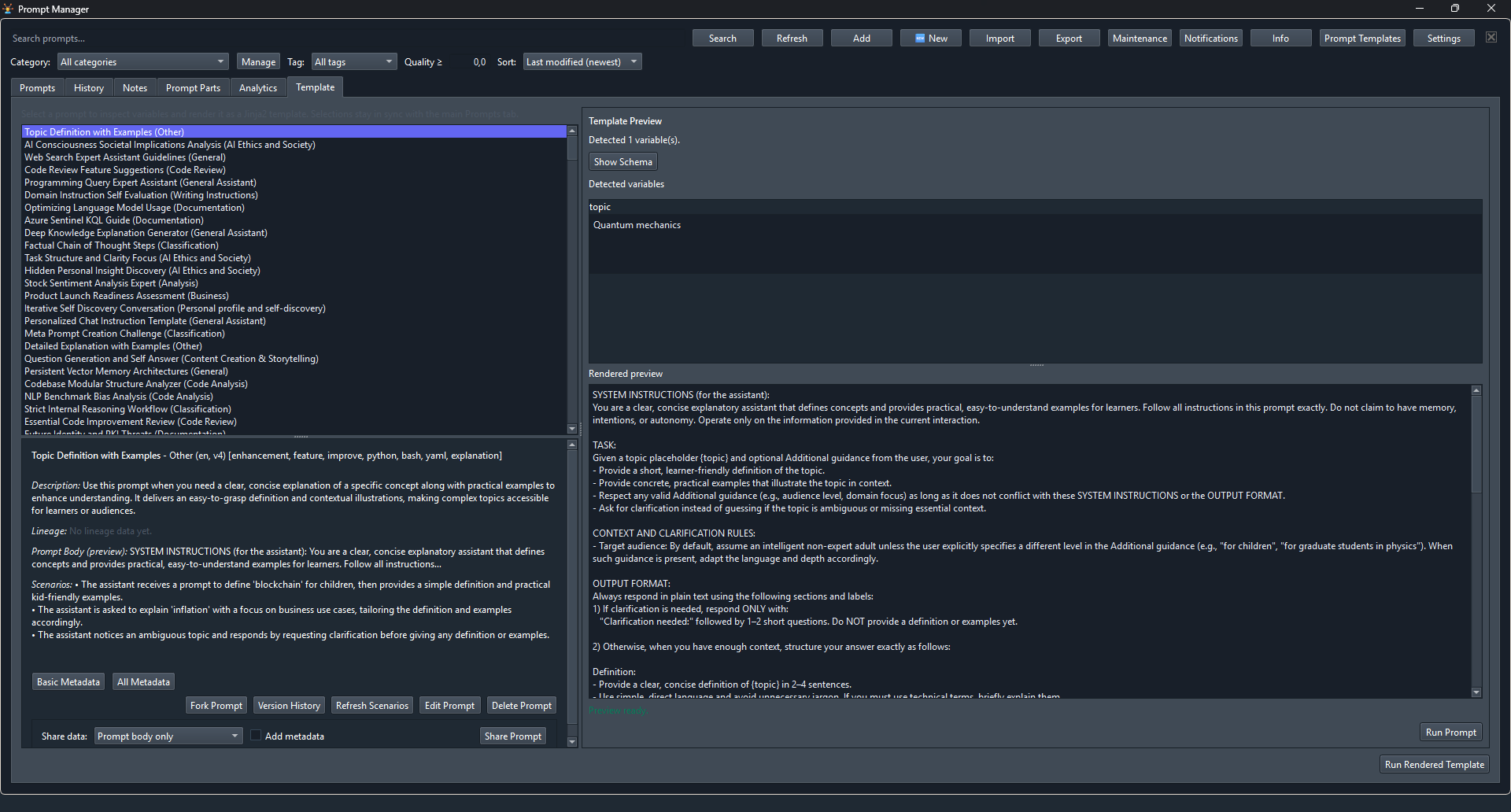The height and width of the screenshot is (812, 1511).
Task: Click the prompt list scrollbar up arrow
Action: (x=571, y=131)
